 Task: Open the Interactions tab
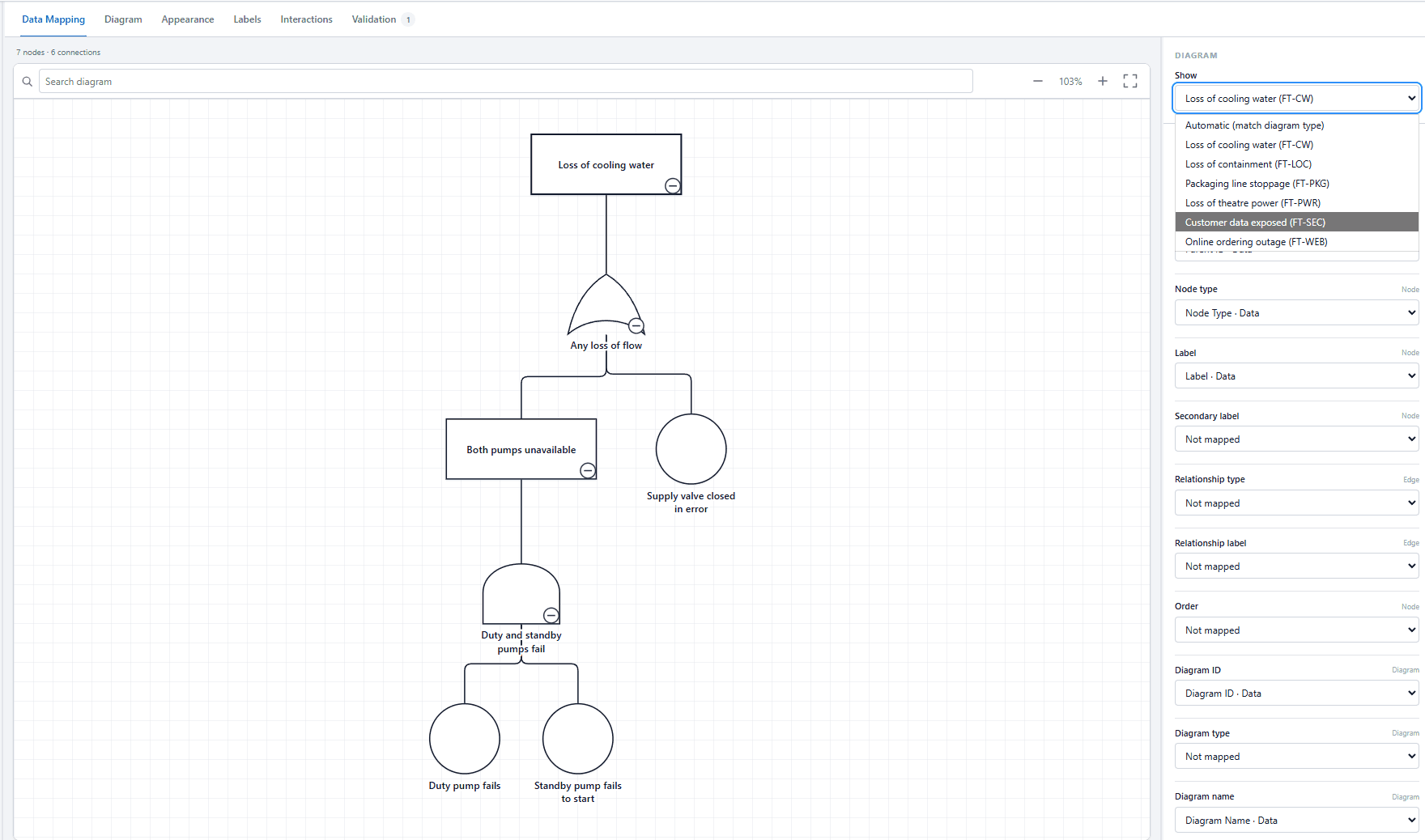(306, 19)
